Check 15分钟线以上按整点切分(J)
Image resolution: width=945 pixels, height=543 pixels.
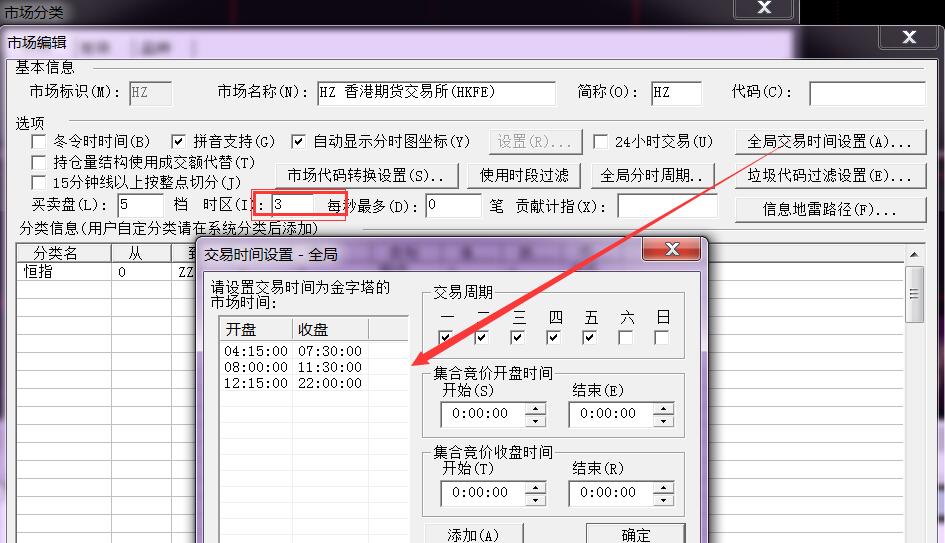tap(39, 183)
